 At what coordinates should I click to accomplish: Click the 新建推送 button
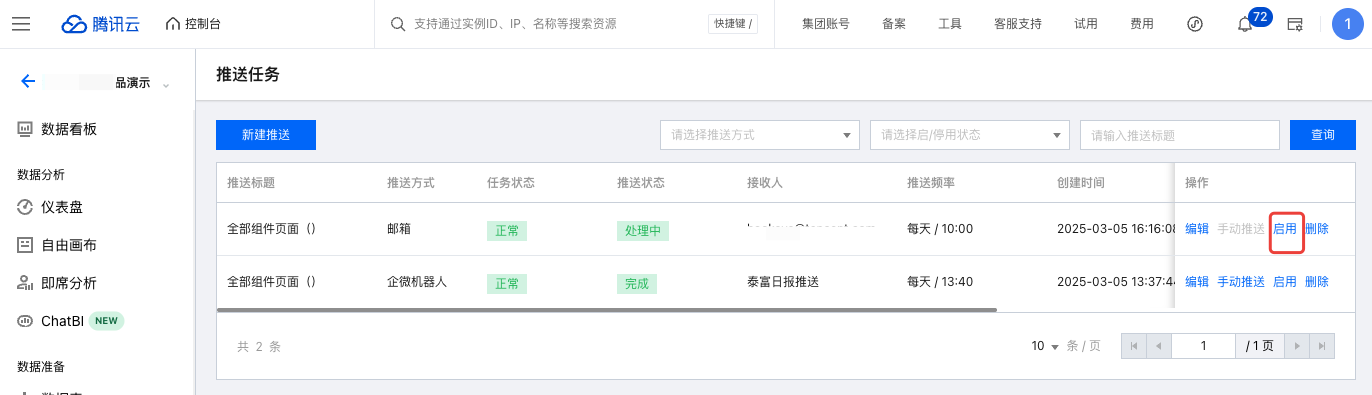pyautogui.click(x=266, y=134)
